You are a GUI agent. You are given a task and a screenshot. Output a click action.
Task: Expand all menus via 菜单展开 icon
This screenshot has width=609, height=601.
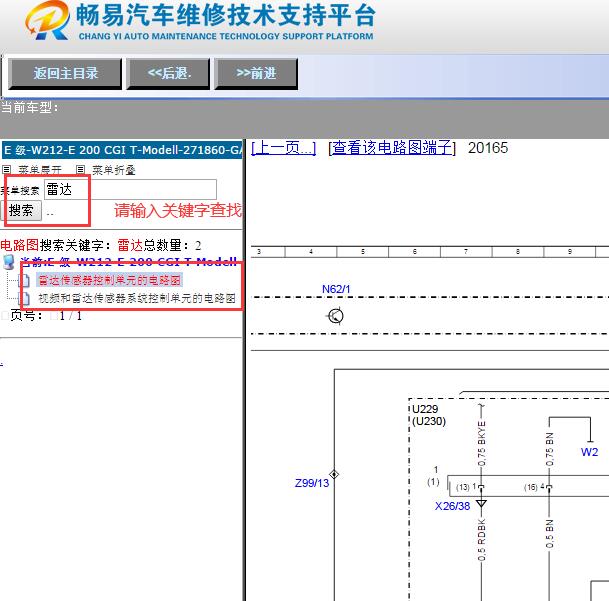pos(6,169)
